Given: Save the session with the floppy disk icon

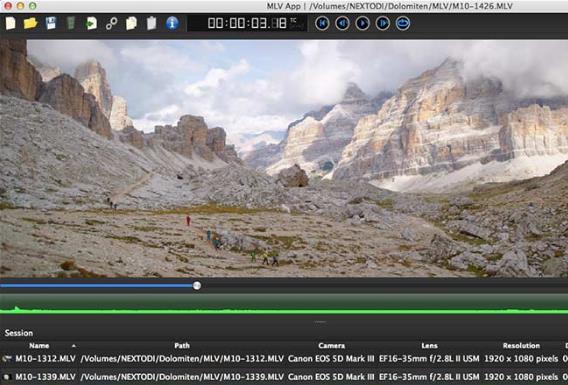Looking at the screenshot, I should pos(51,24).
